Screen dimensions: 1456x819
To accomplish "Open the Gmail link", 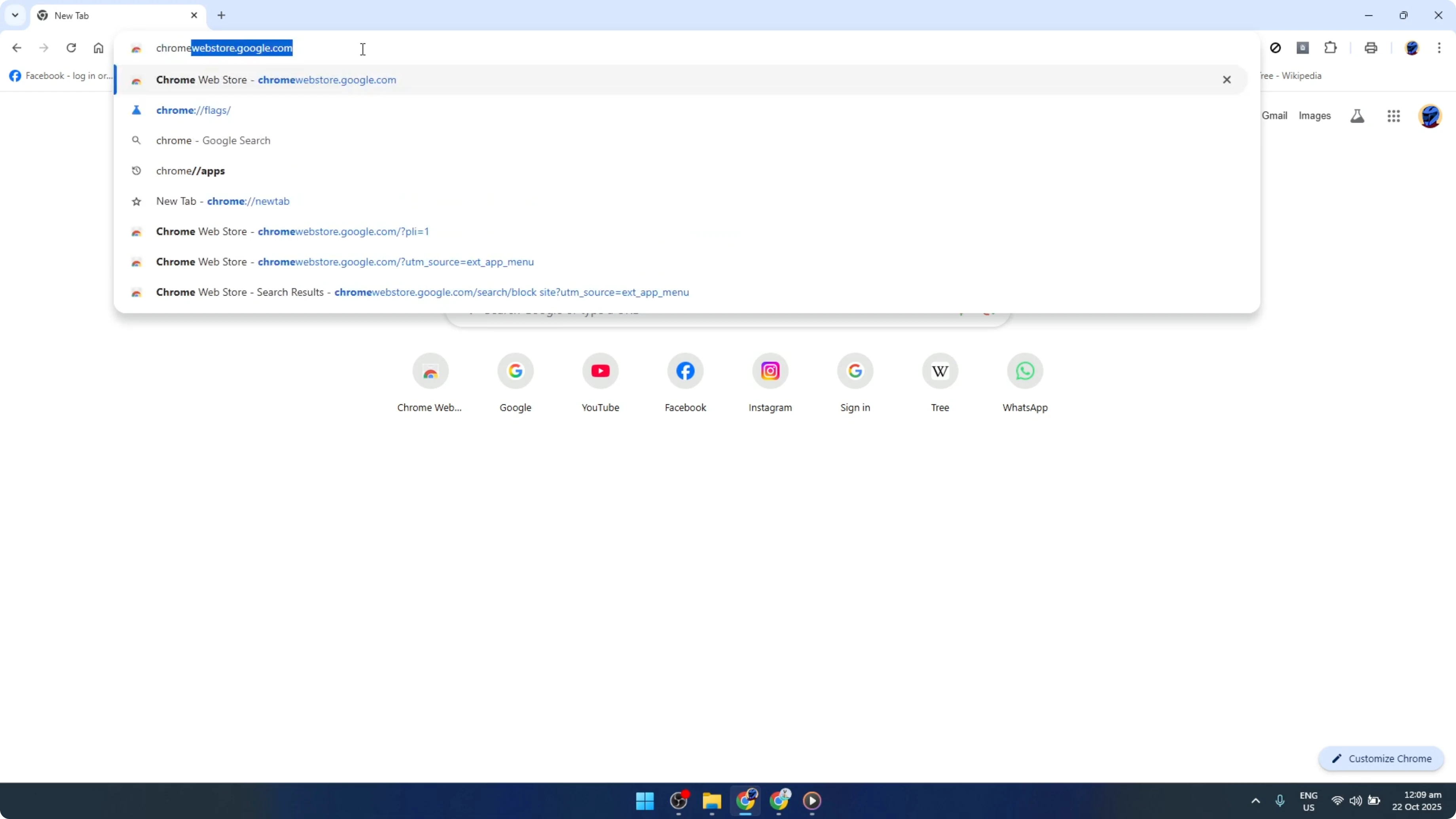I will click(x=1274, y=115).
